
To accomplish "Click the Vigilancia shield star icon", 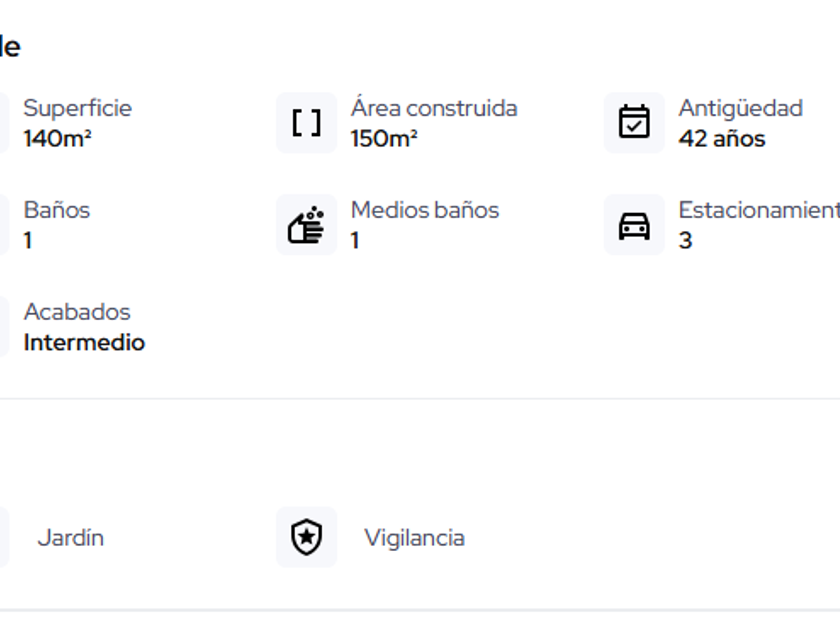I will 306,537.
